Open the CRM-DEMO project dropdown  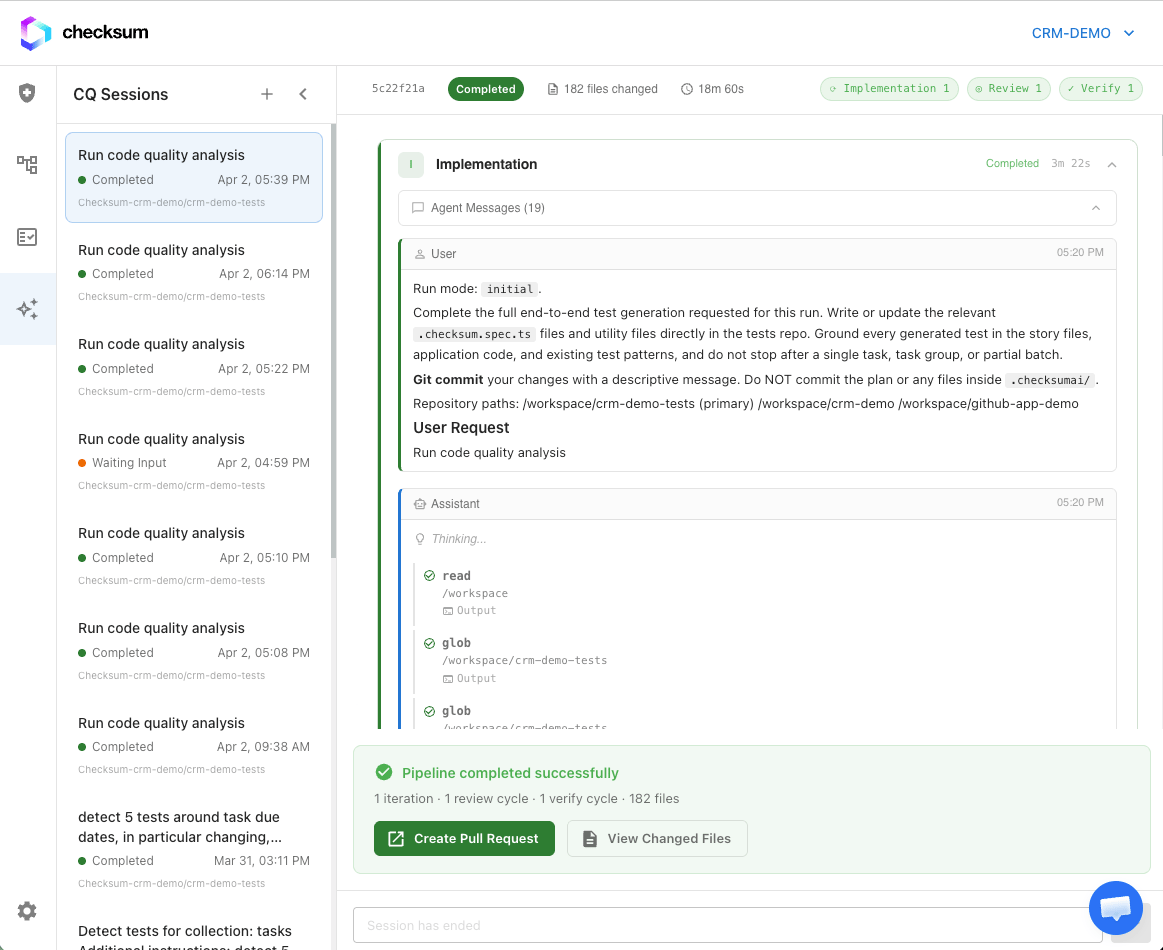click(x=1083, y=33)
